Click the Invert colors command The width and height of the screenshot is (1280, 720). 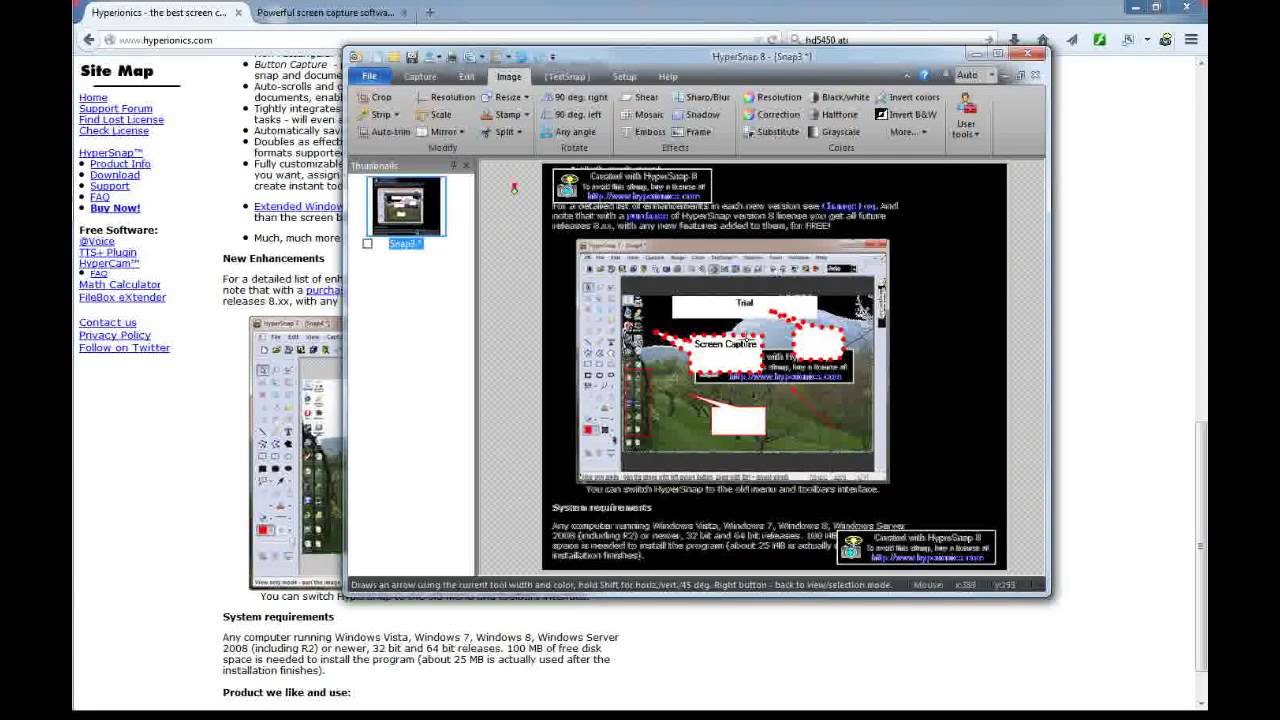click(907, 98)
